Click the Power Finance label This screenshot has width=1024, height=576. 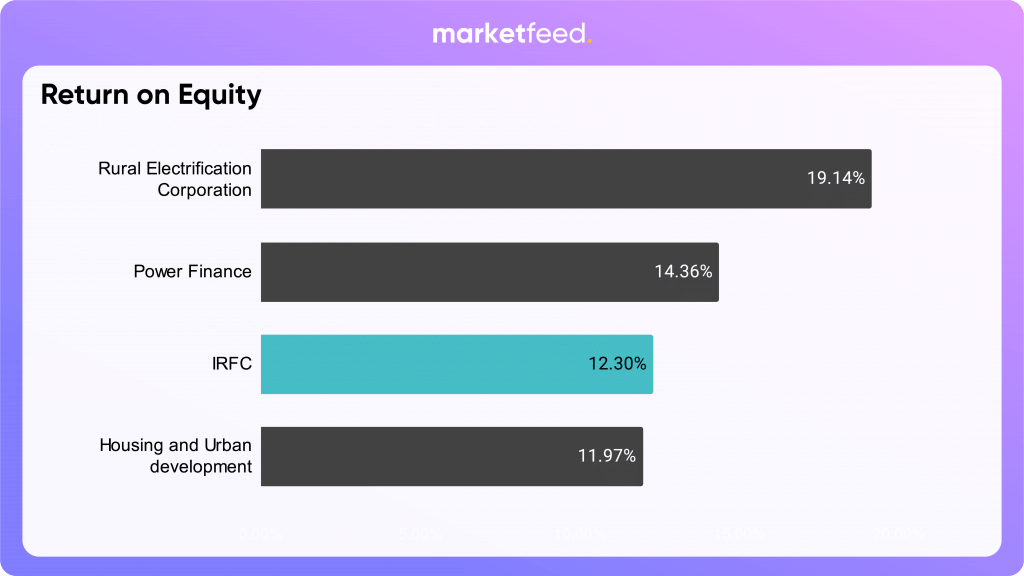tap(193, 271)
